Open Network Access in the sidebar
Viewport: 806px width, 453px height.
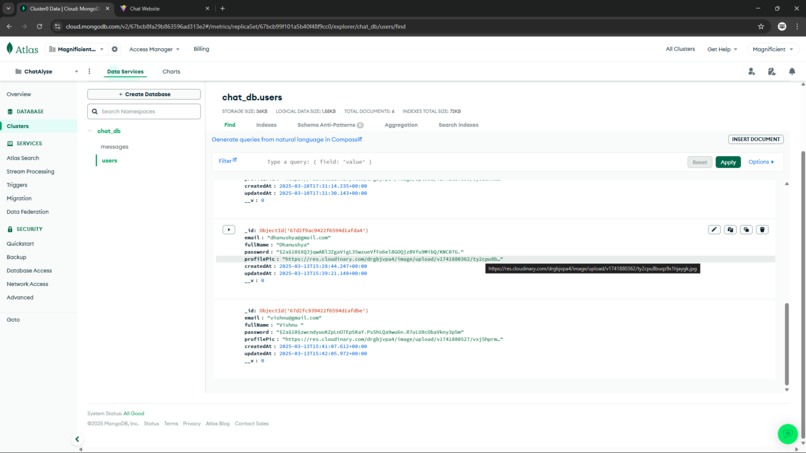(x=27, y=284)
